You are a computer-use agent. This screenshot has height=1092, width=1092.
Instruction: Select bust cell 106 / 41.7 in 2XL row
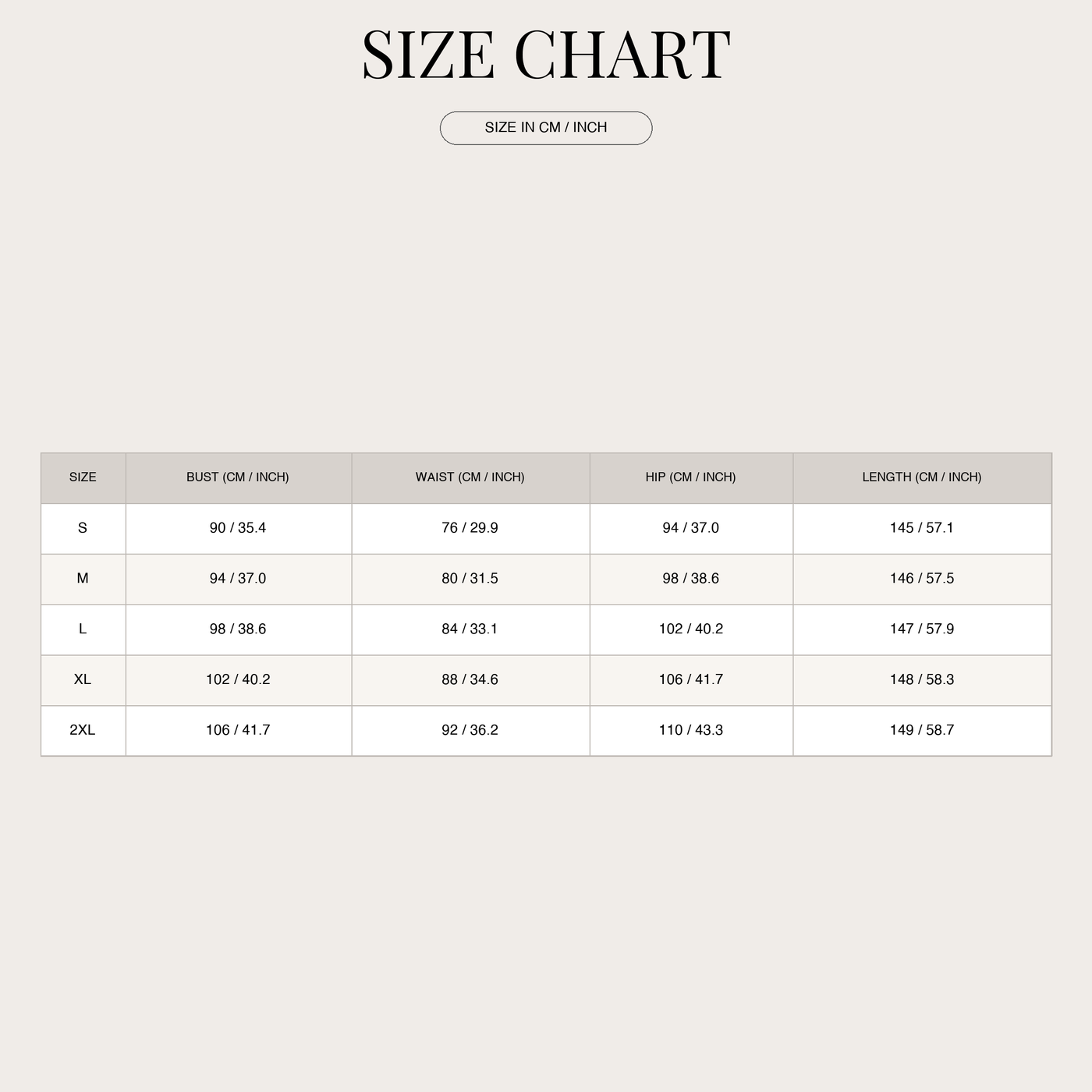pos(239,731)
